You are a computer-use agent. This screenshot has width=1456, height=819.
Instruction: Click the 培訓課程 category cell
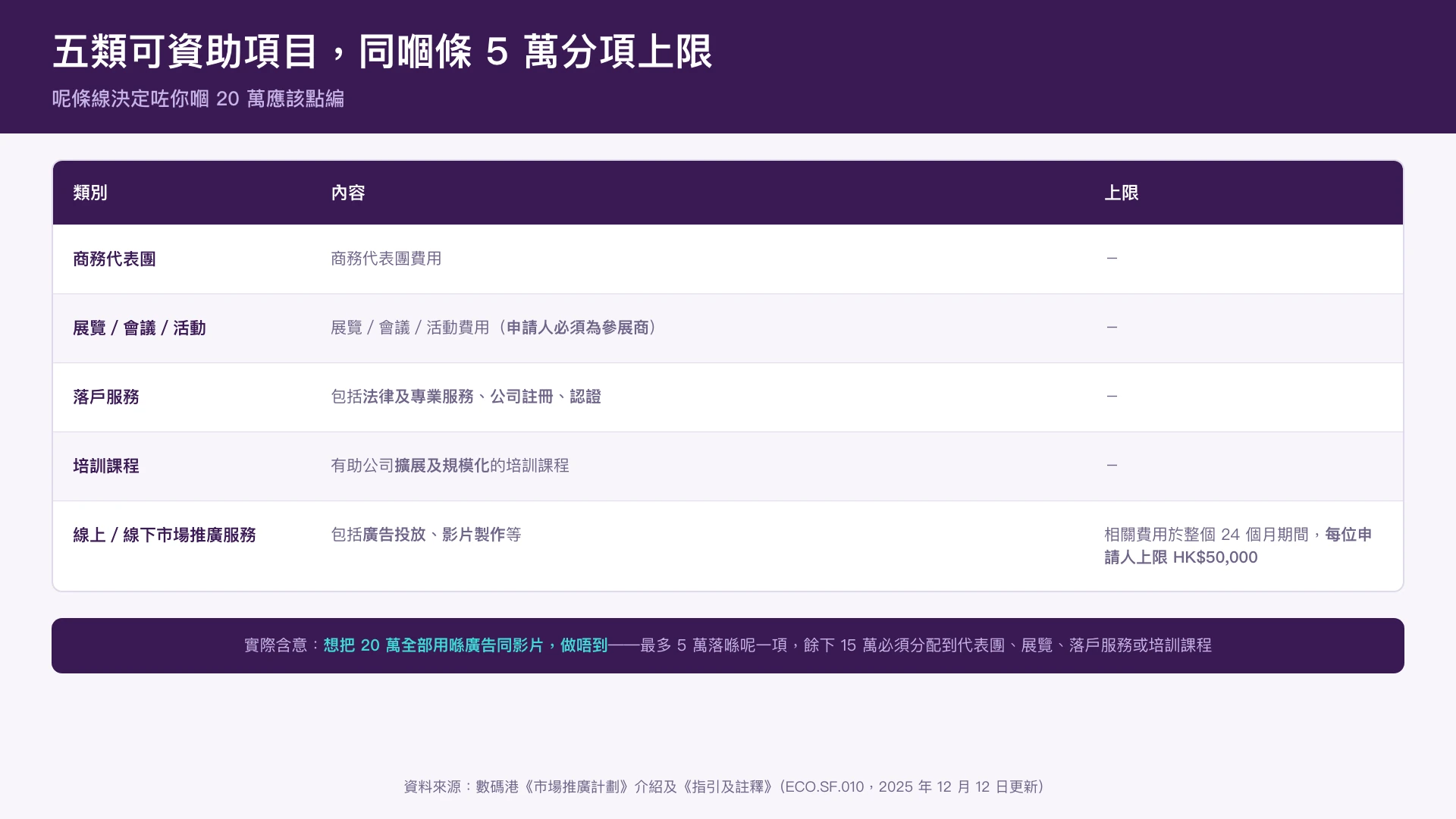(106, 466)
